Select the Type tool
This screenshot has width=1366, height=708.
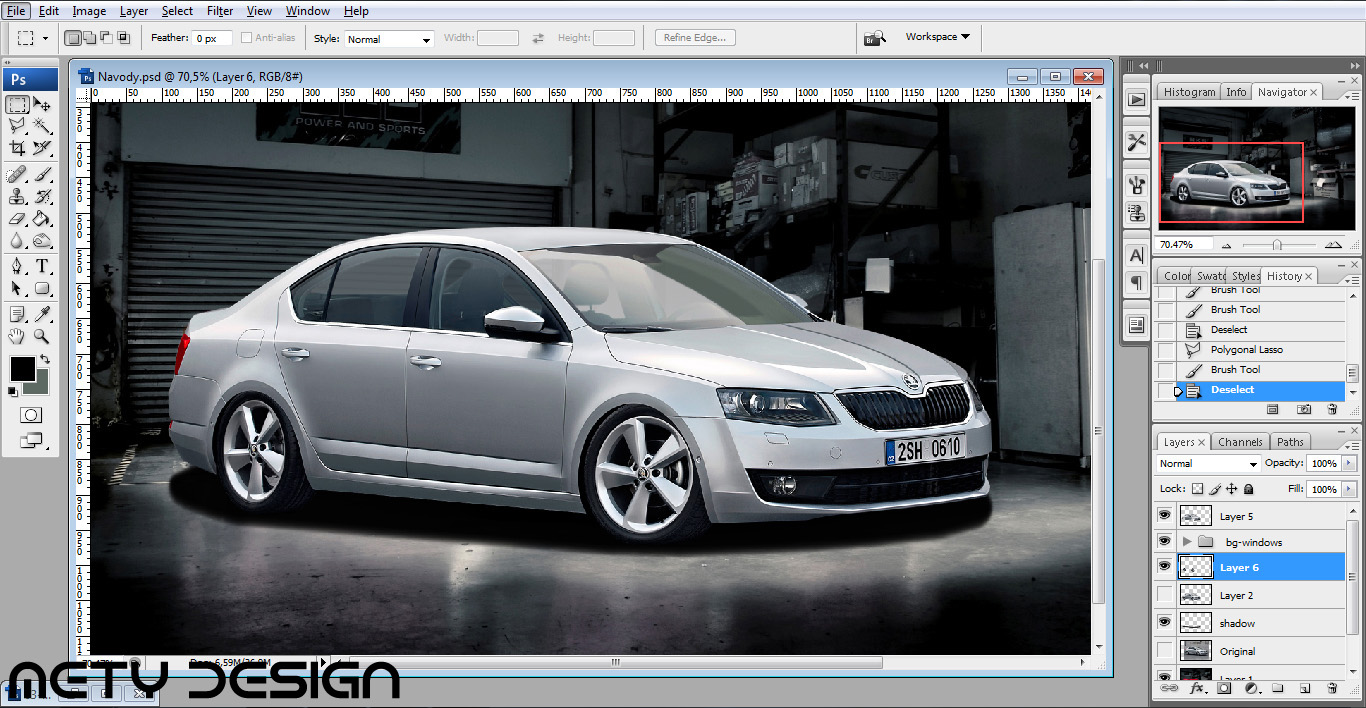click(42, 267)
